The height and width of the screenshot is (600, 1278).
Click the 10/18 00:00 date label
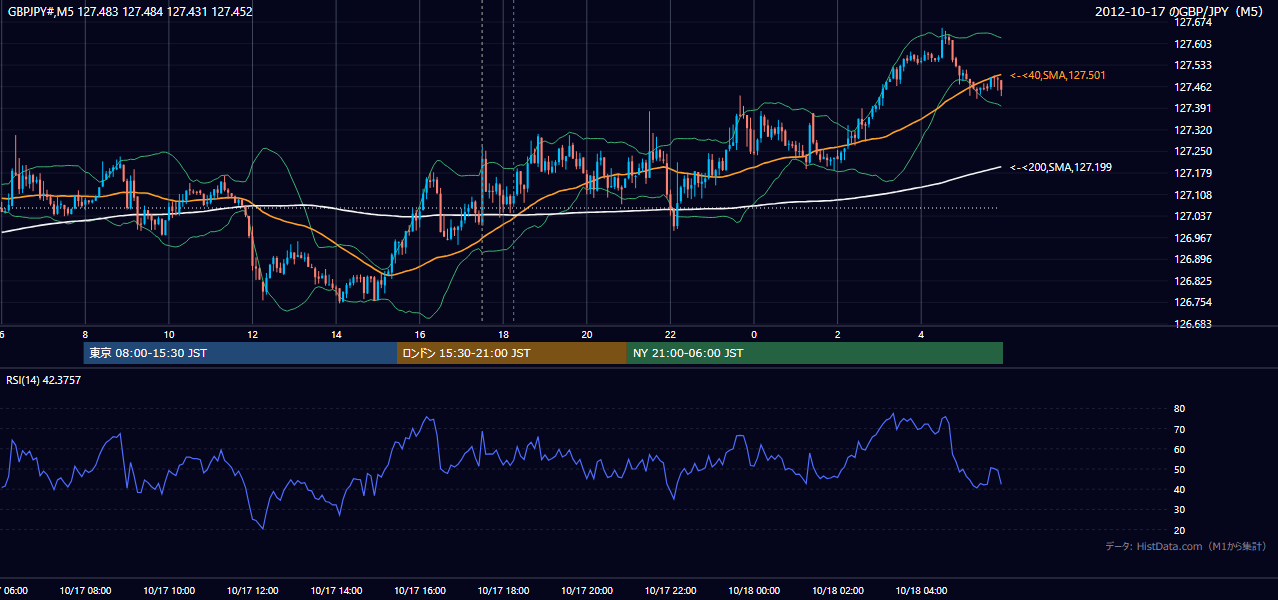tap(754, 592)
